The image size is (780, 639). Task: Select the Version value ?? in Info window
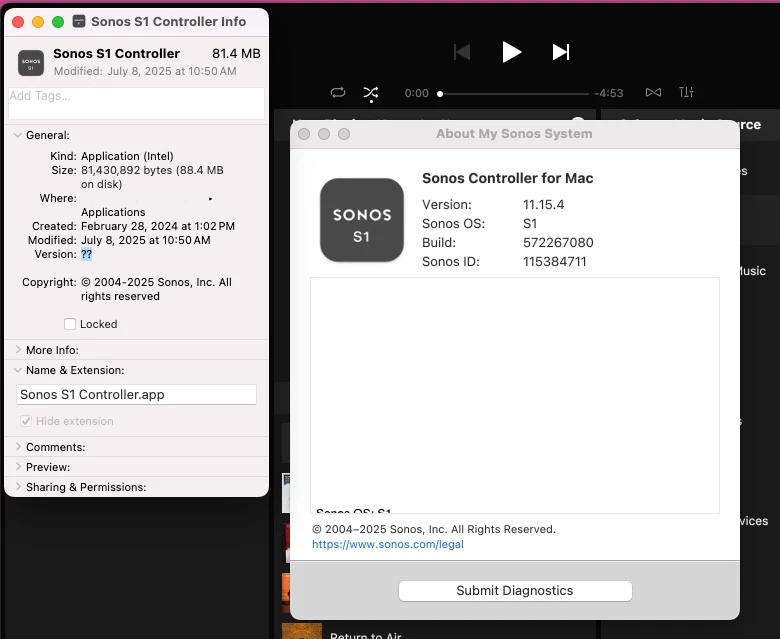(x=87, y=254)
